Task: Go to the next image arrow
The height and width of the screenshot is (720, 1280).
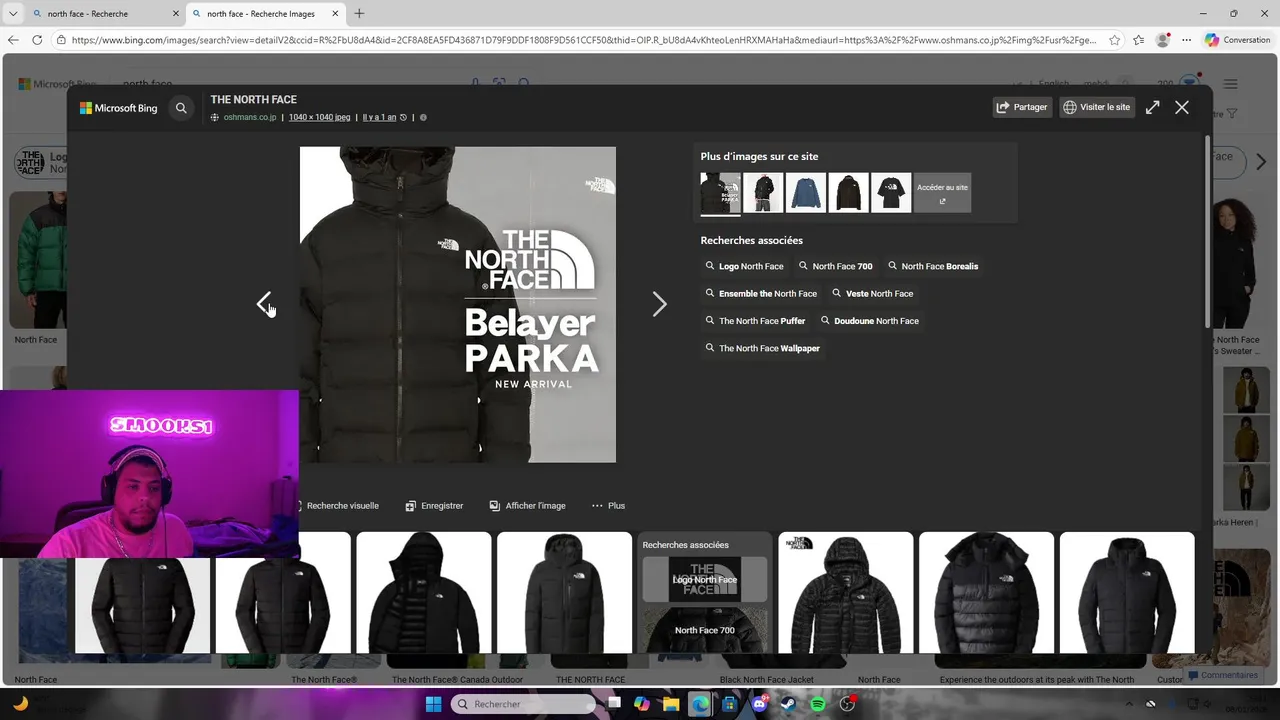Action: [x=659, y=304]
